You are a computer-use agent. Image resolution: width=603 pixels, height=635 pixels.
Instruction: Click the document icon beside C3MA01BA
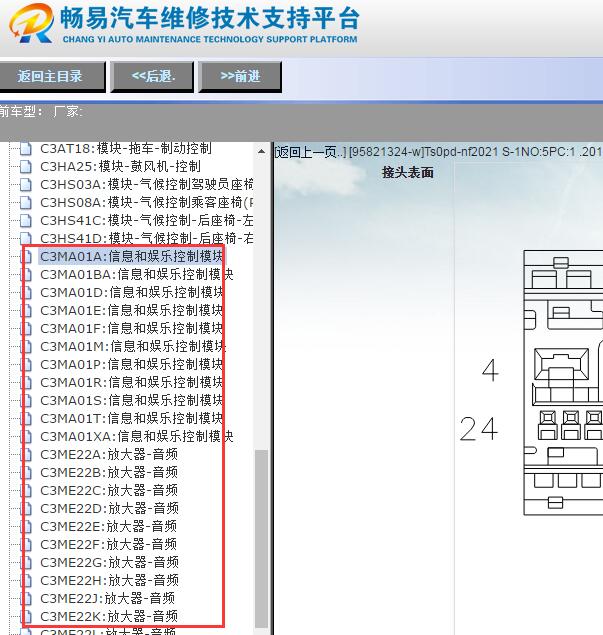coord(27,275)
